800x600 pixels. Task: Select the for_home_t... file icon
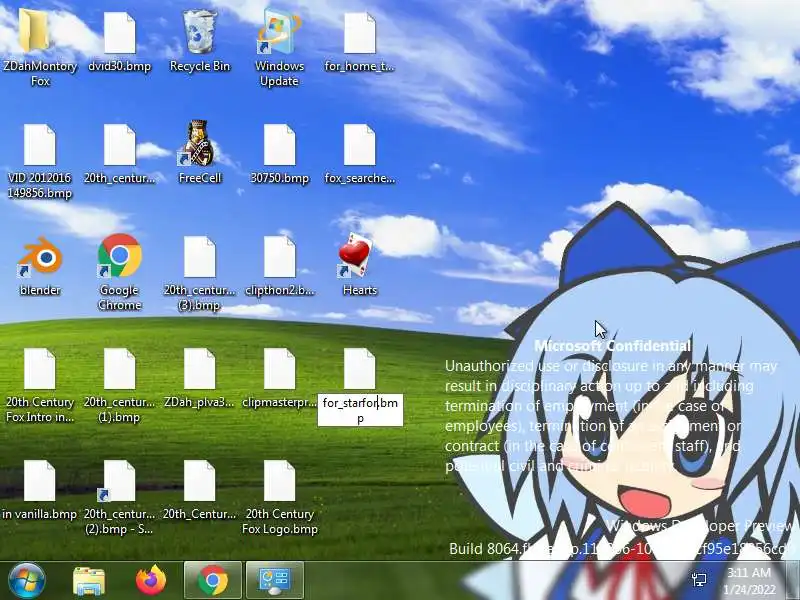point(360,33)
